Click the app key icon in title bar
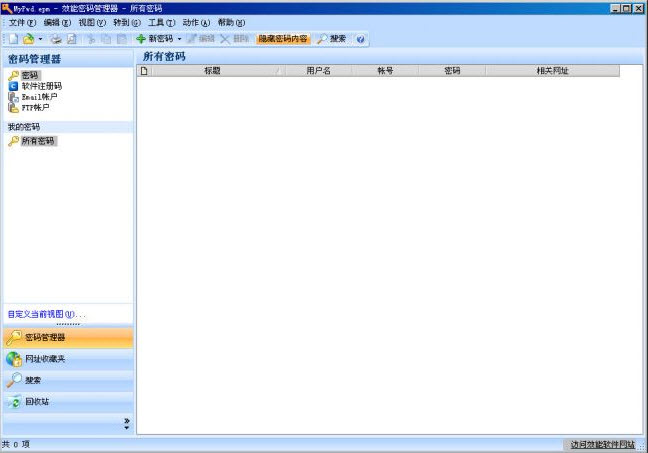 click(x=7, y=8)
